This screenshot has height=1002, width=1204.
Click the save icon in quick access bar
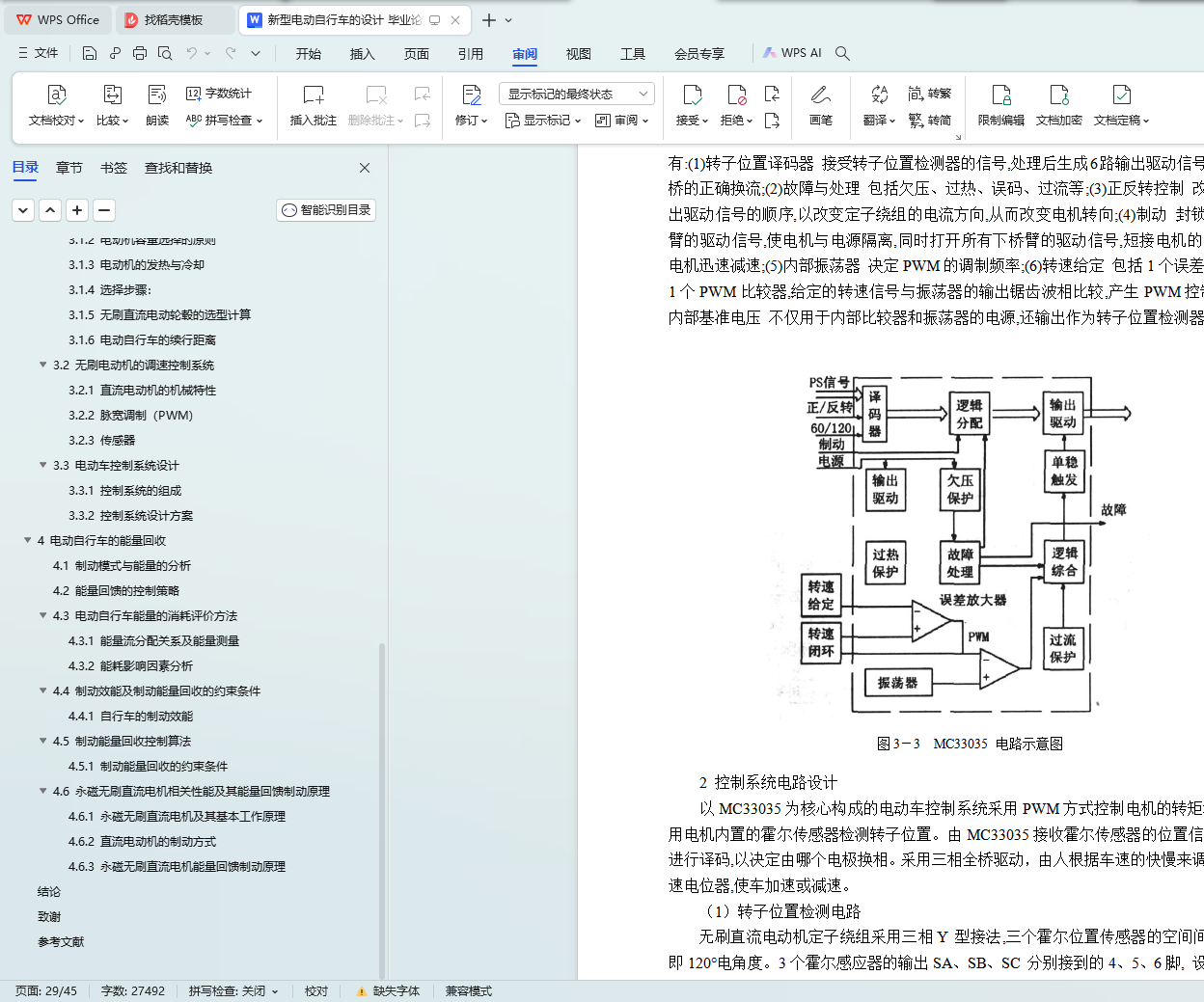coord(90,53)
